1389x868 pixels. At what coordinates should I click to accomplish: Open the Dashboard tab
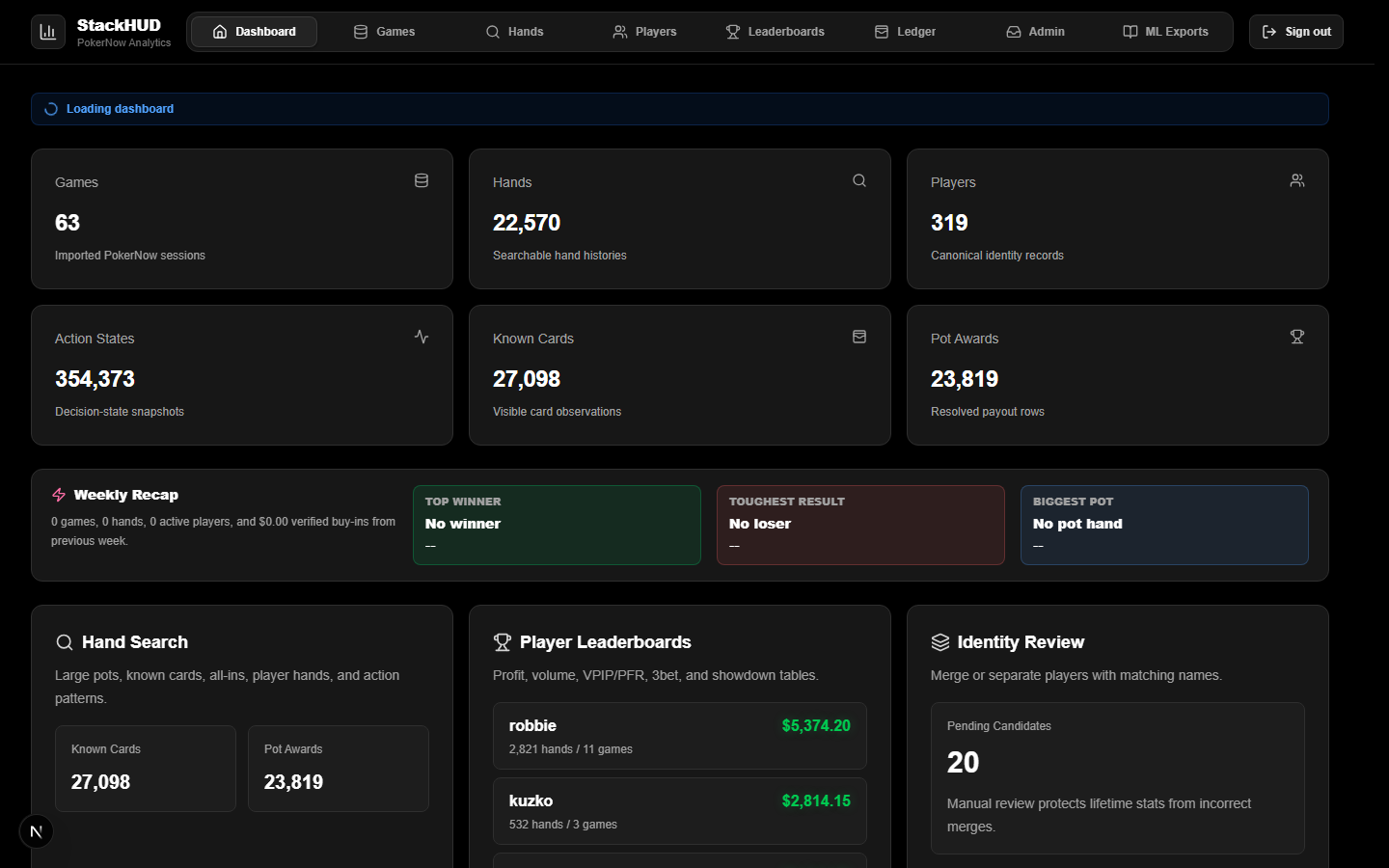(x=254, y=32)
